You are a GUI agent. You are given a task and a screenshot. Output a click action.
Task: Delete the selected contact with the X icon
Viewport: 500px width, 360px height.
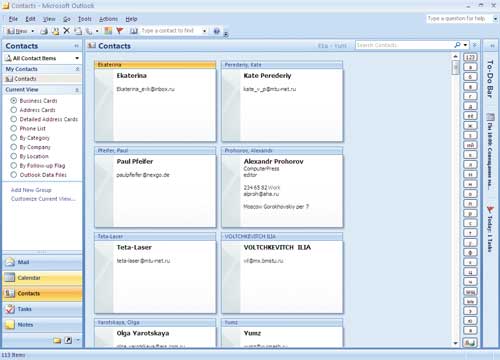tap(66, 31)
